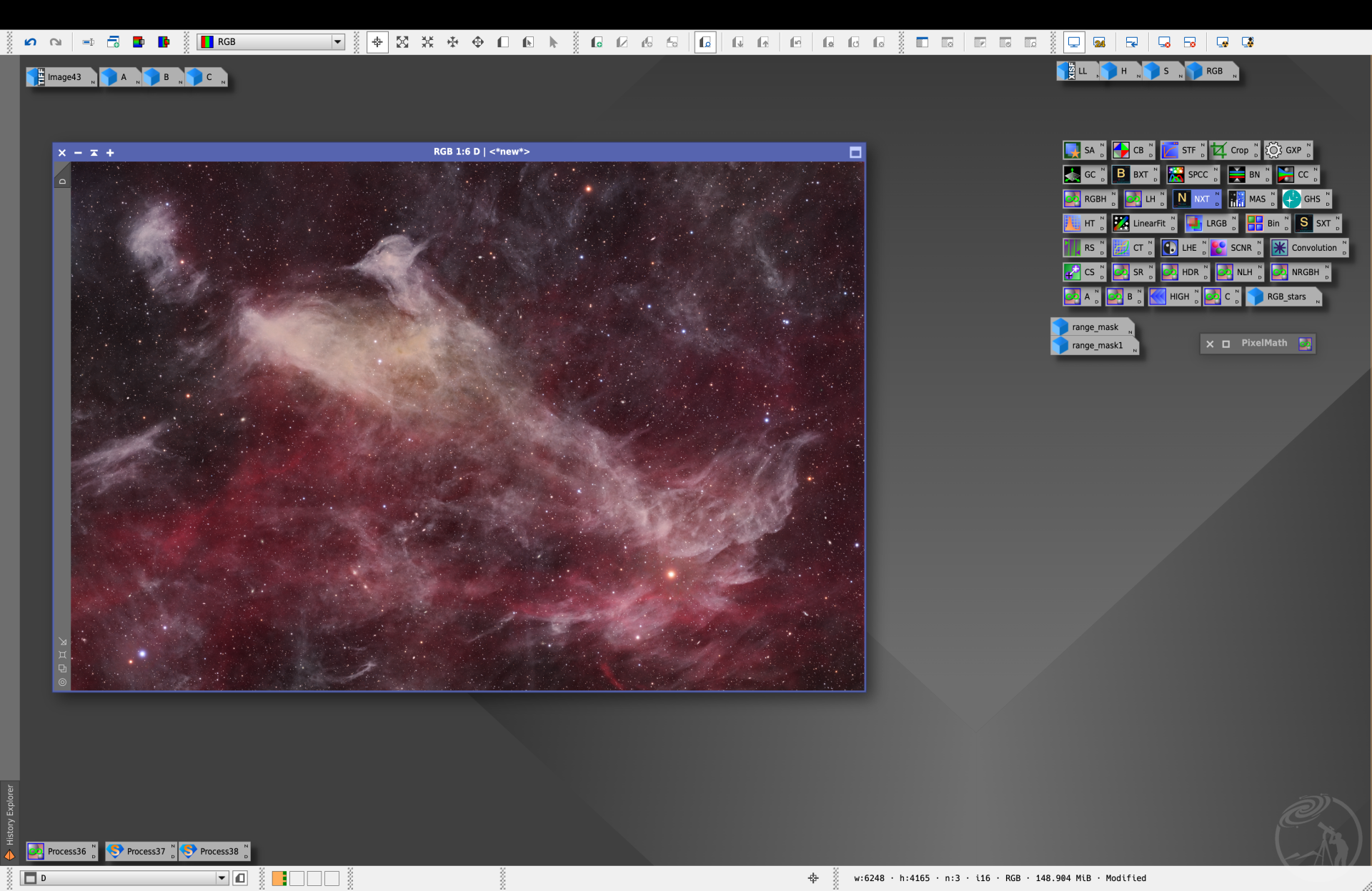
Task: Select the CB process icon
Action: [x=1132, y=150]
